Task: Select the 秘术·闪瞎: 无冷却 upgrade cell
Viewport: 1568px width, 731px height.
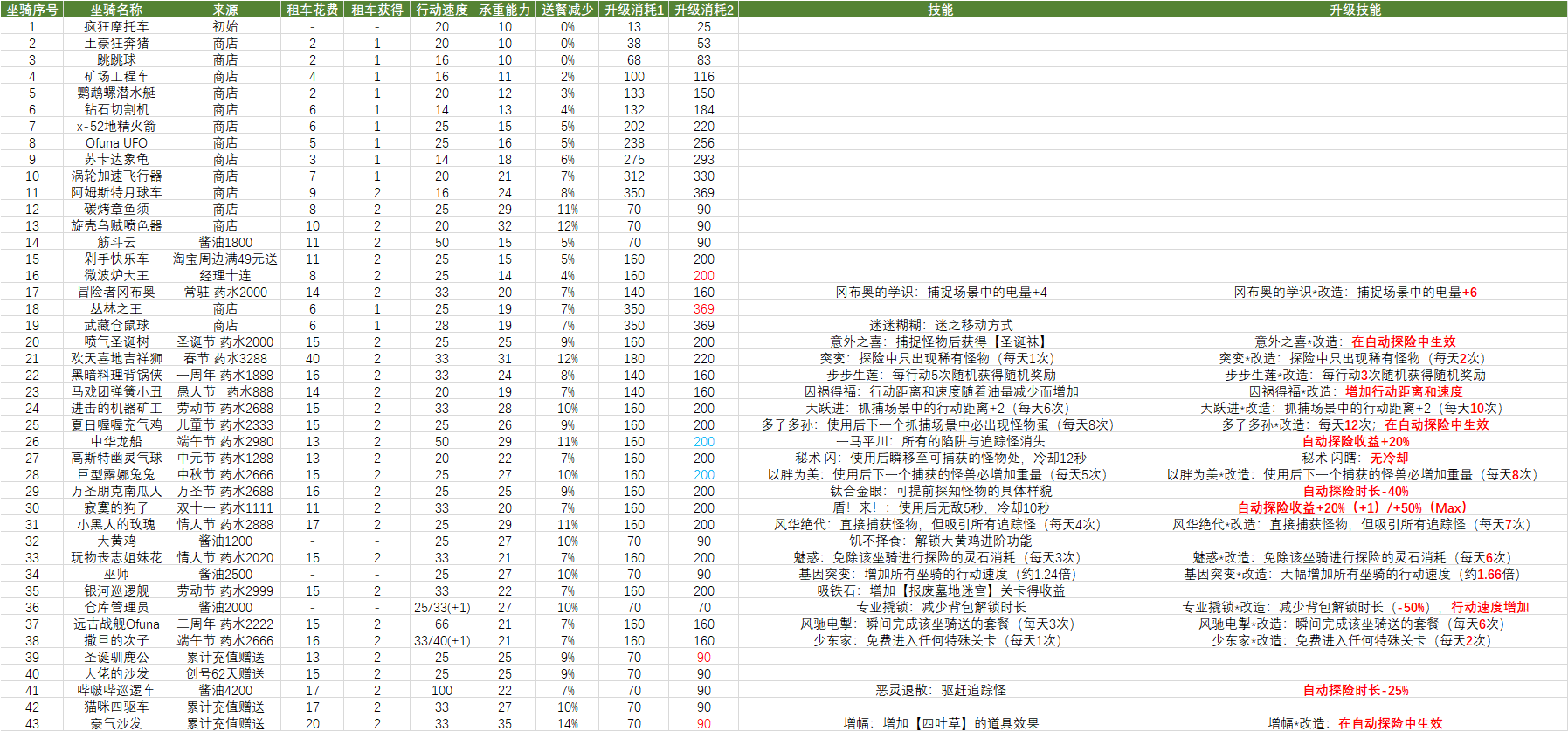Action: pos(1355,458)
